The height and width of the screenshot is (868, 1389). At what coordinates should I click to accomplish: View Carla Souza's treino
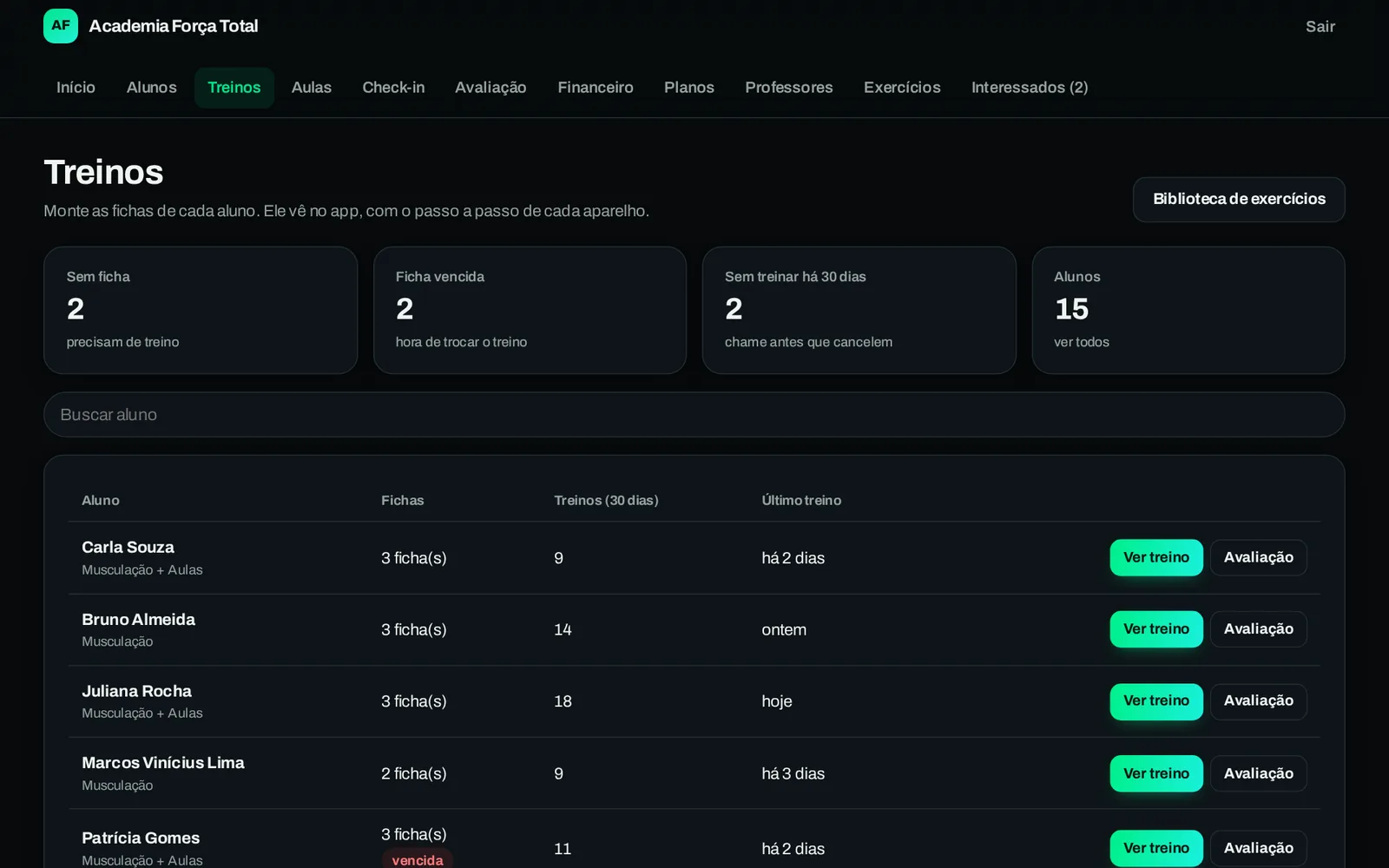(1156, 557)
